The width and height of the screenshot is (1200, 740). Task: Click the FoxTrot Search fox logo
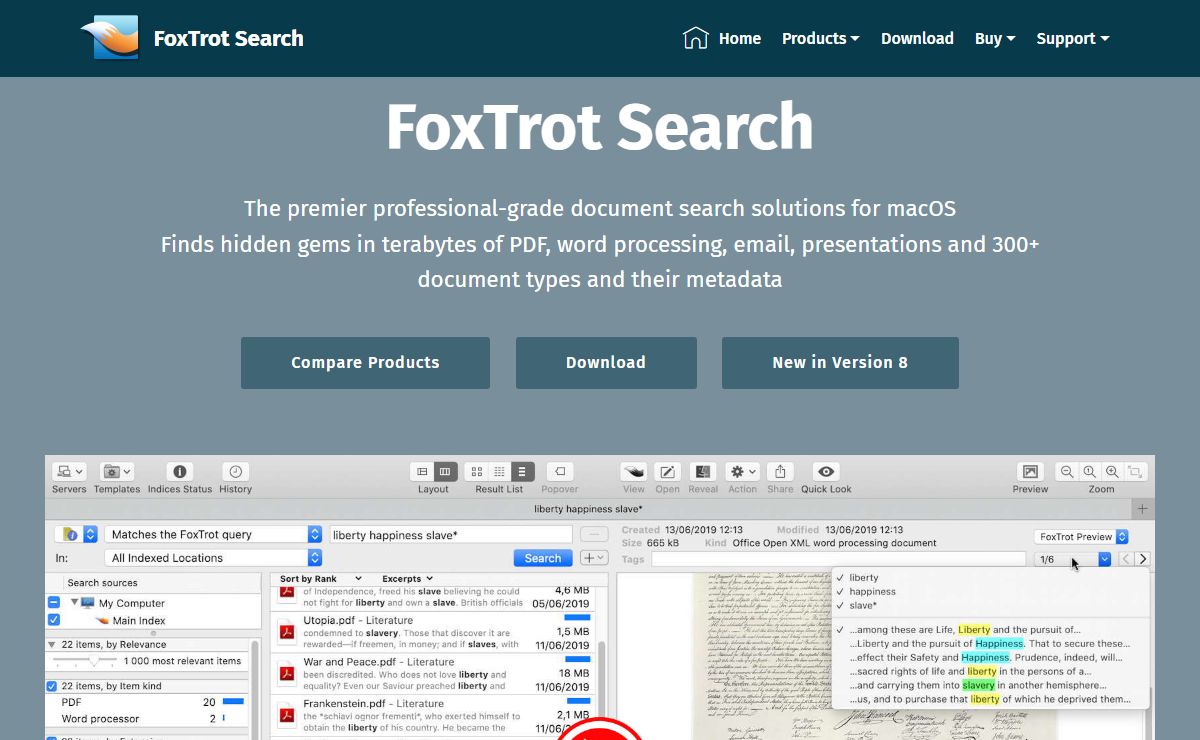(x=108, y=38)
